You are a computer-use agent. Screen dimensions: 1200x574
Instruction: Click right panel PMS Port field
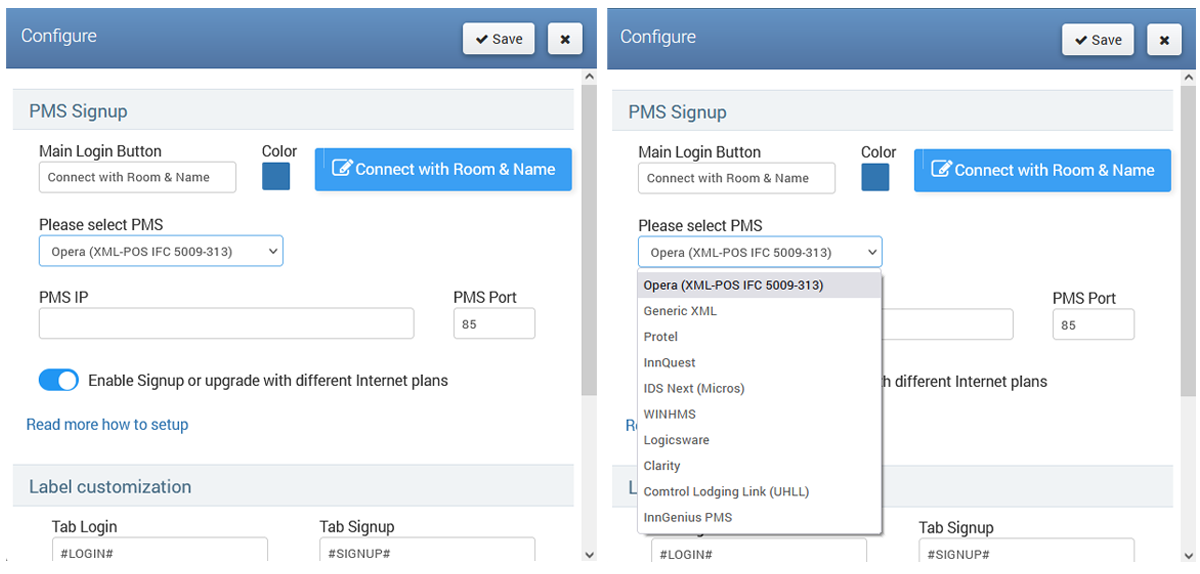click(x=1093, y=325)
